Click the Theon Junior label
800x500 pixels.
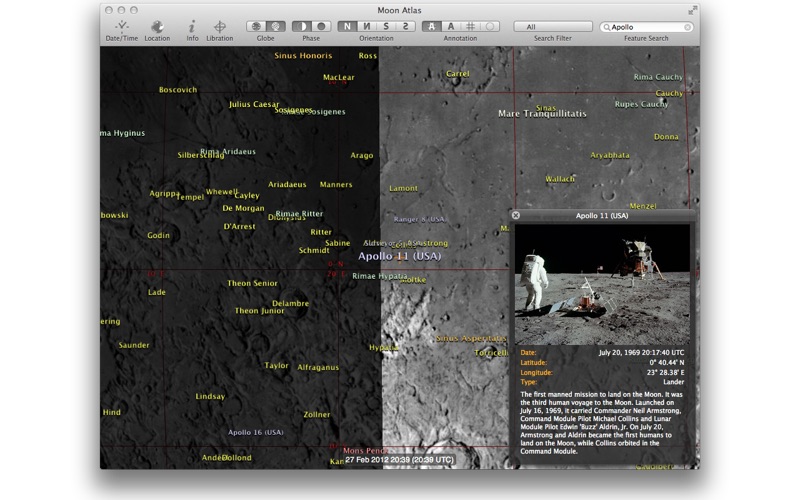259,311
